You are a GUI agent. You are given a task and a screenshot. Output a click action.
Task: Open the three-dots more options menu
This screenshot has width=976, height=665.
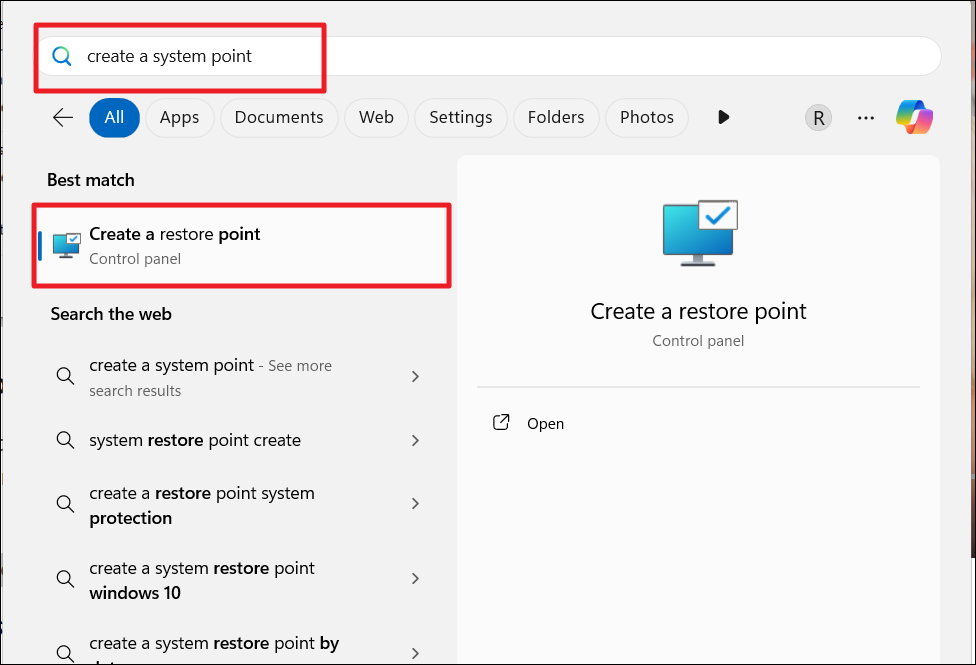(x=866, y=118)
